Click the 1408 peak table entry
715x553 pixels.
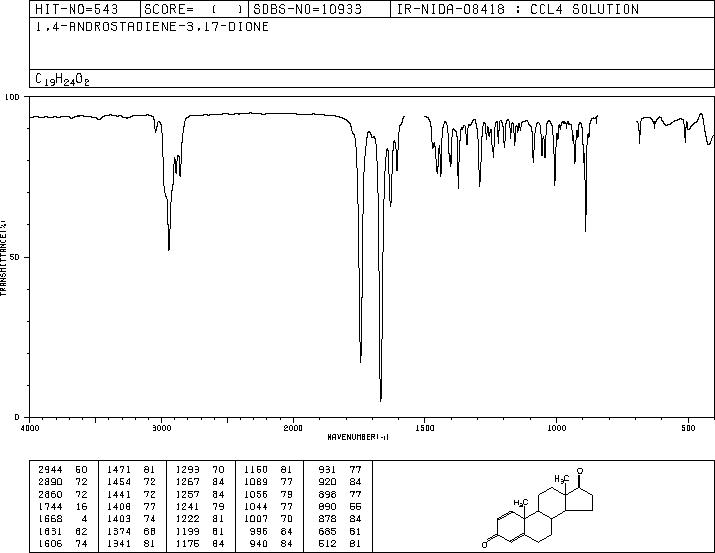coord(131,506)
